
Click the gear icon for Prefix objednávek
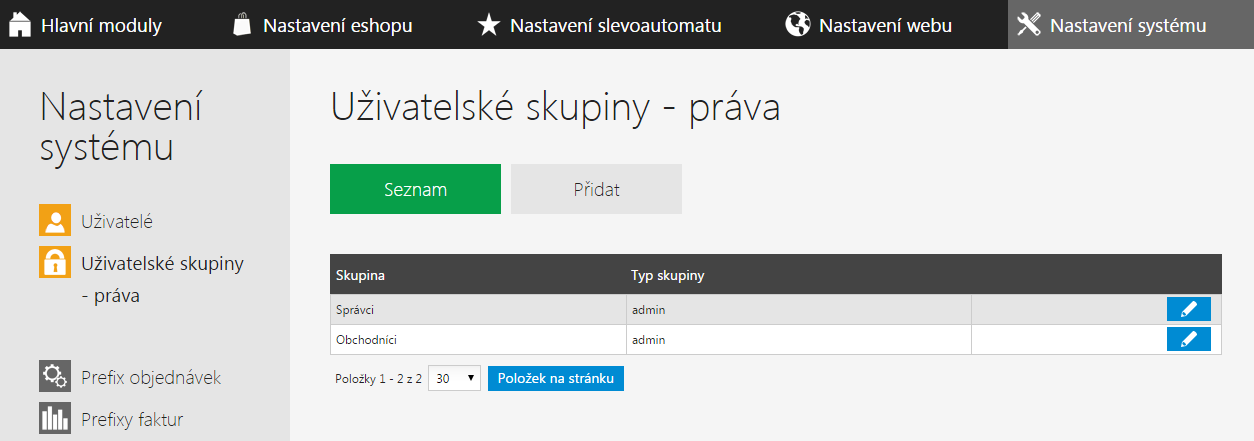[x=54, y=376]
